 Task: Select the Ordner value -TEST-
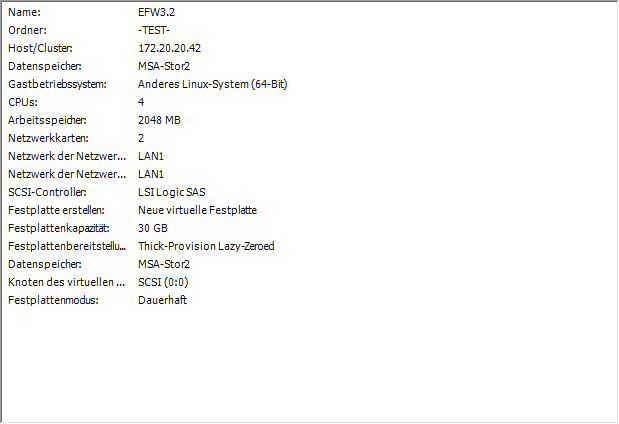(x=154, y=30)
